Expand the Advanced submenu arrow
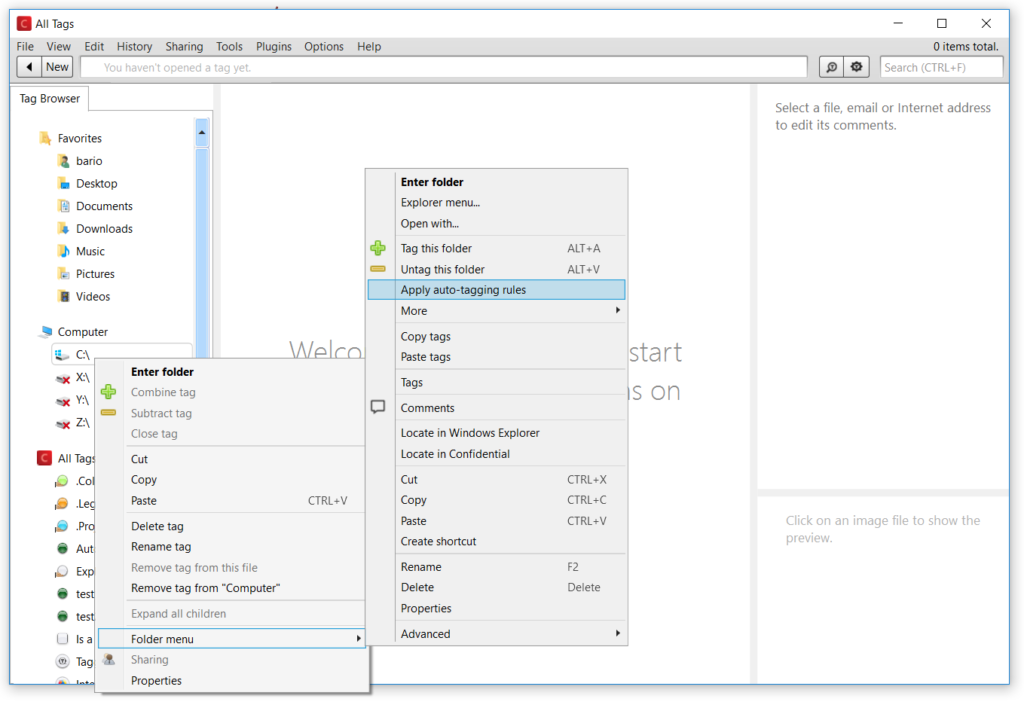The image size is (1024, 714). pyautogui.click(x=617, y=633)
